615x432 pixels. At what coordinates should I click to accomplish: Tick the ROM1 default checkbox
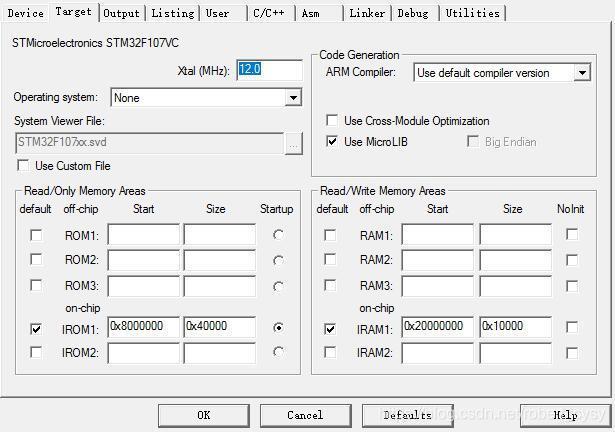pyautogui.click(x=36, y=235)
